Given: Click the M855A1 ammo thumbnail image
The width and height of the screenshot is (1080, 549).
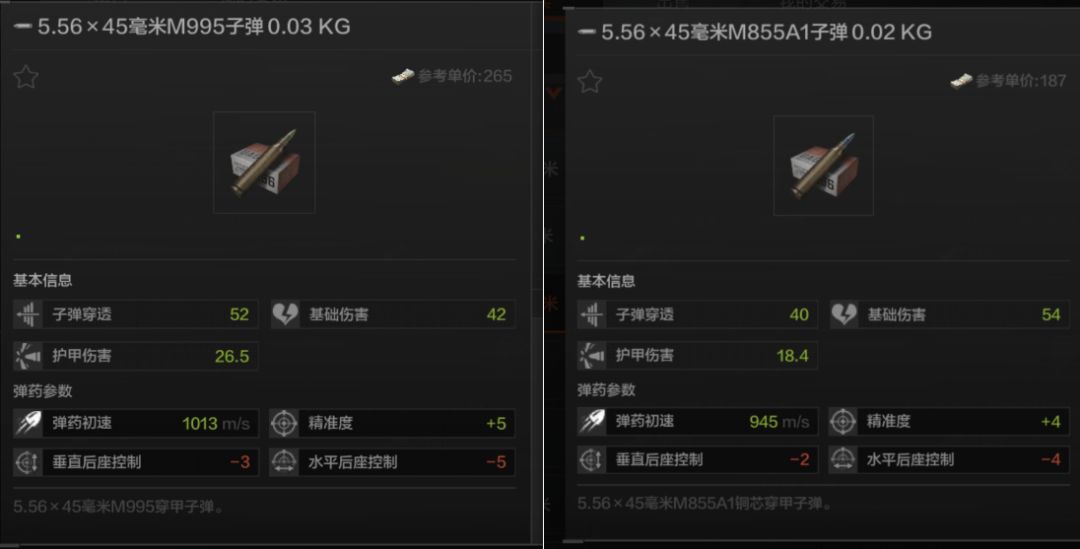Looking at the screenshot, I should [x=823, y=165].
